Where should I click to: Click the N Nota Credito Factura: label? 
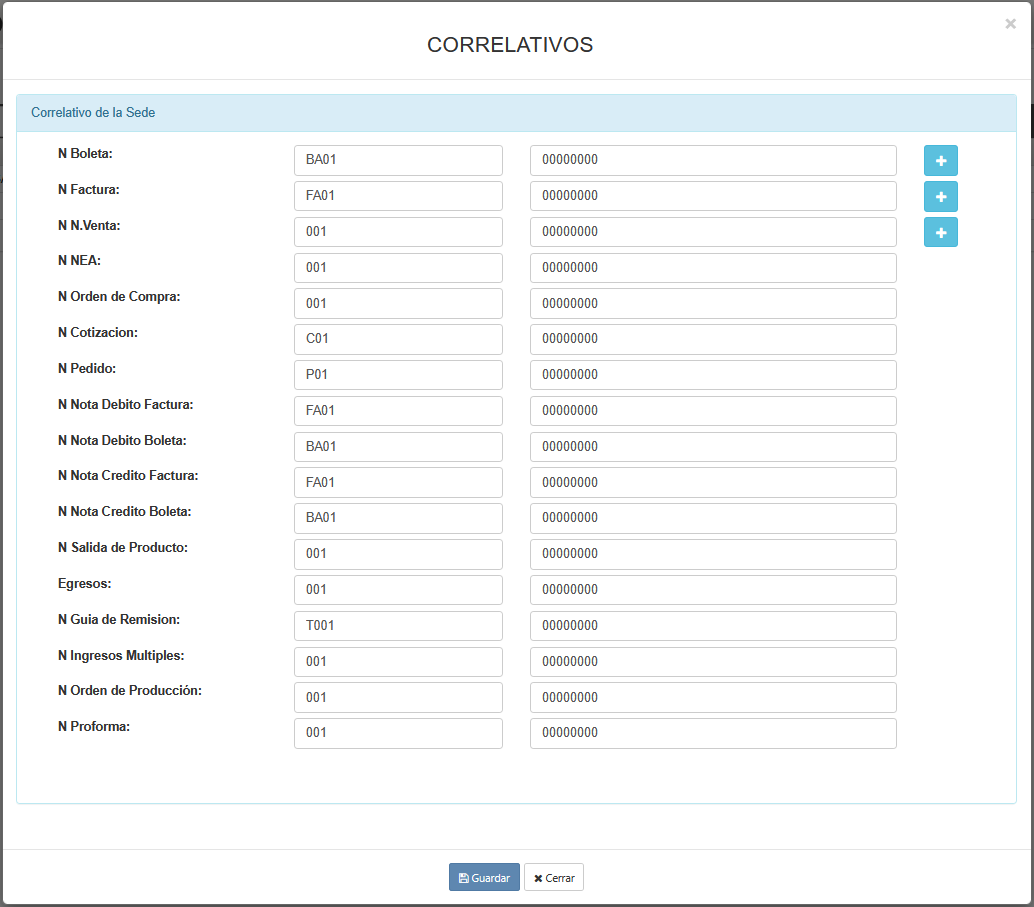click(128, 476)
